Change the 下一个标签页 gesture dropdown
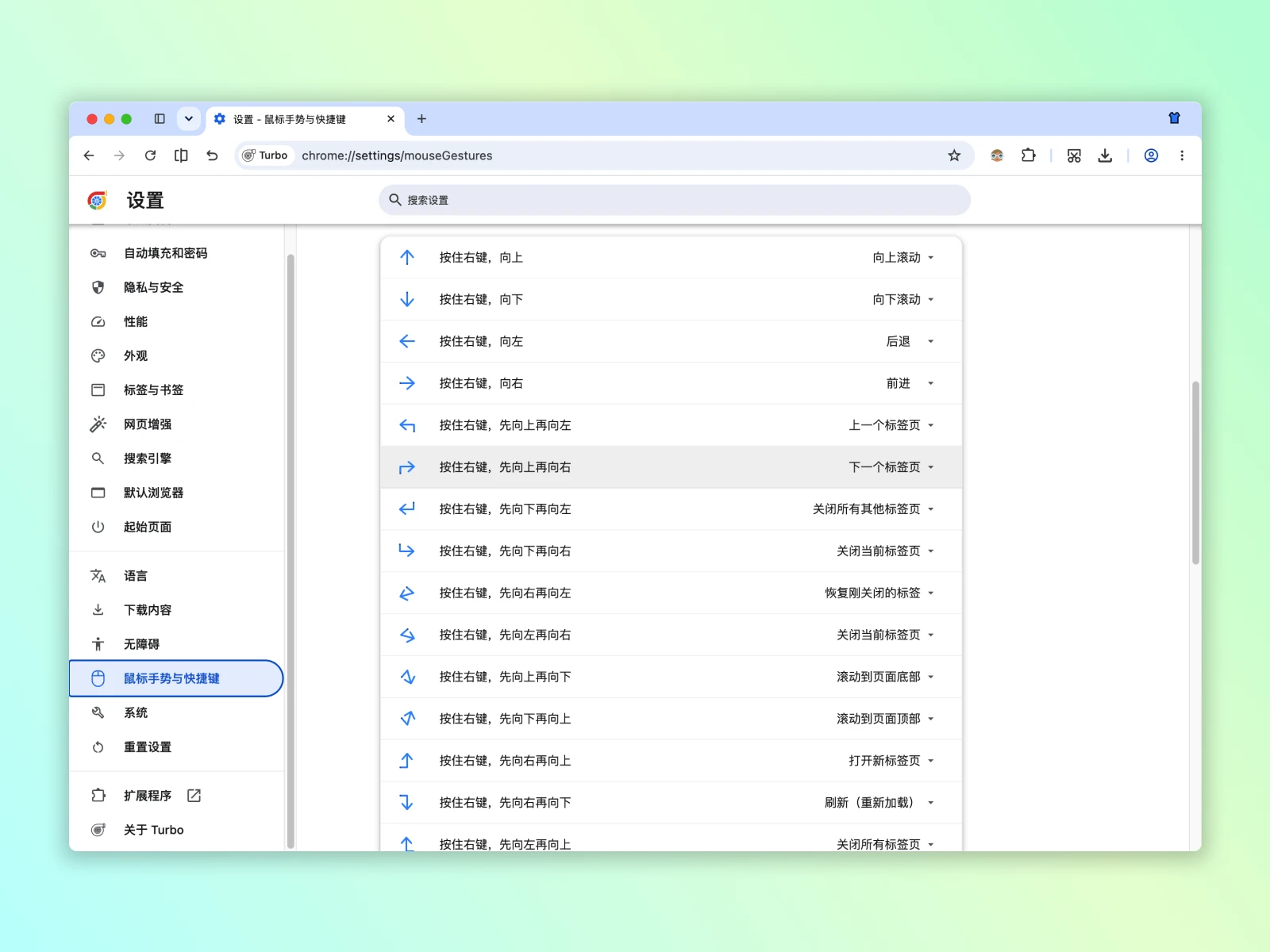Viewport: 1270px width, 952px height. tap(891, 467)
